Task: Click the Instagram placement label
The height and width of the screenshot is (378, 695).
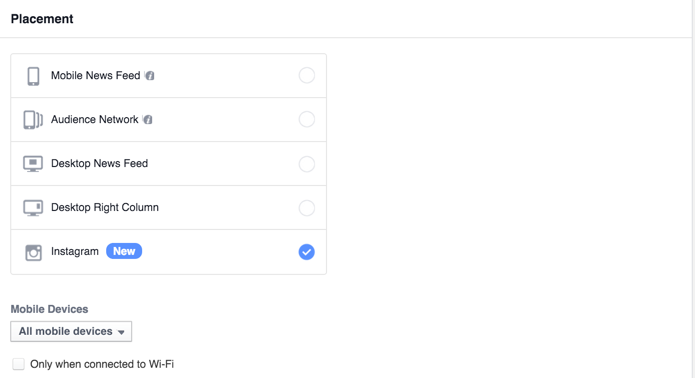Action: pyautogui.click(x=74, y=251)
